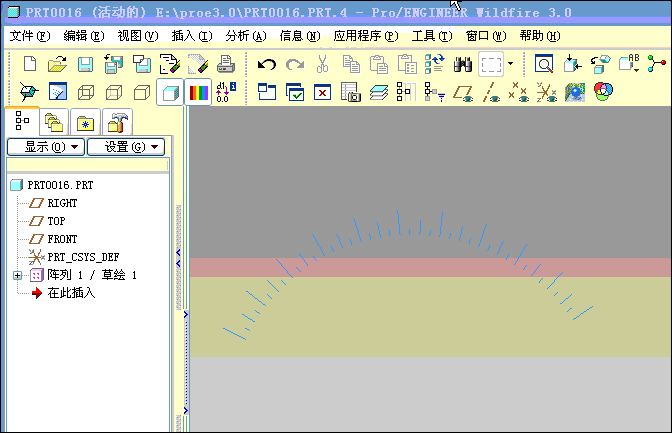Select the Model Tree navigator tab
This screenshot has height=433, width=672.
(22, 120)
